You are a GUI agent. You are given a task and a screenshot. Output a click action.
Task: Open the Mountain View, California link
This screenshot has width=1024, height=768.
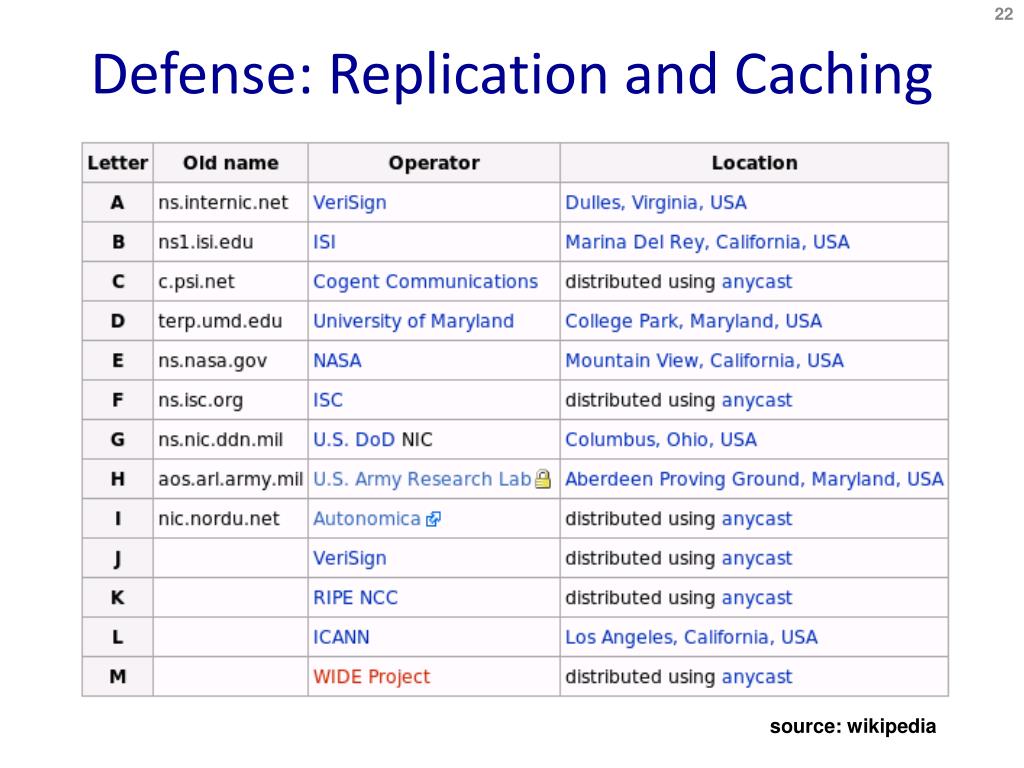(705, 360)
